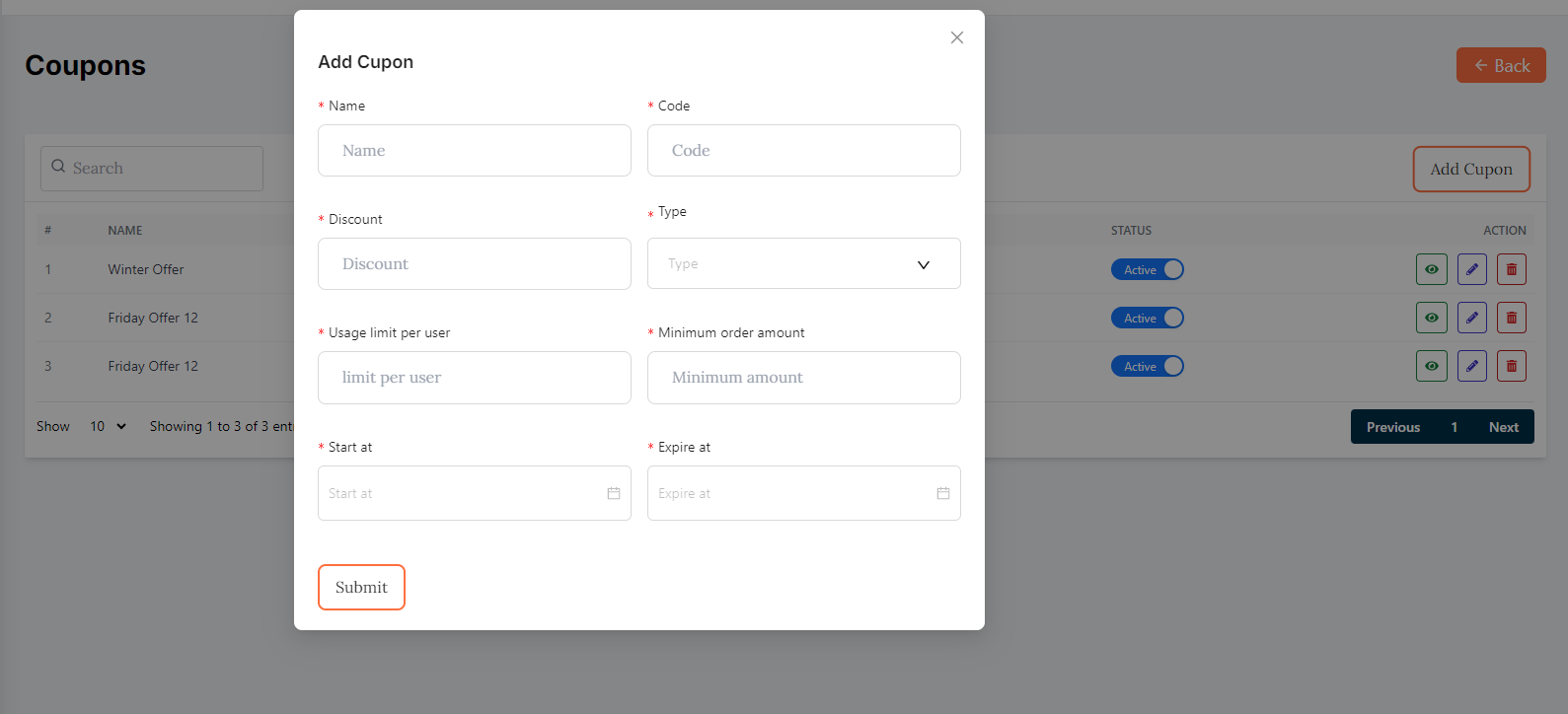Click the delete trash icon for Winter Offer
1568x714 pixels.
point(1511,269)
